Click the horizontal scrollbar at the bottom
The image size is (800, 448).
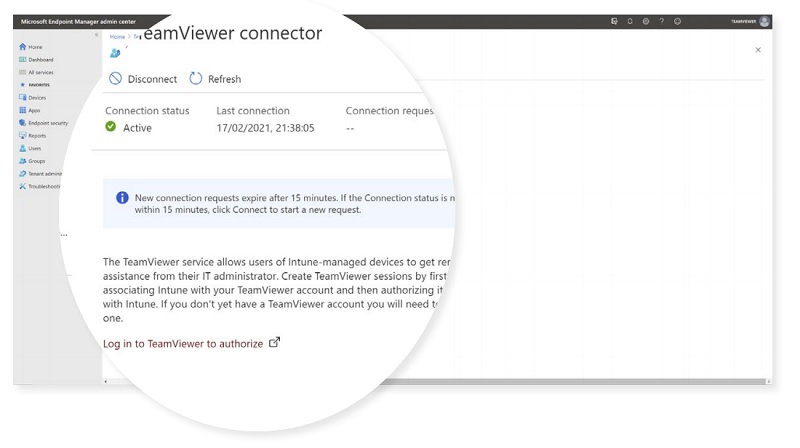pyautogui.click(x=571, y=381)
